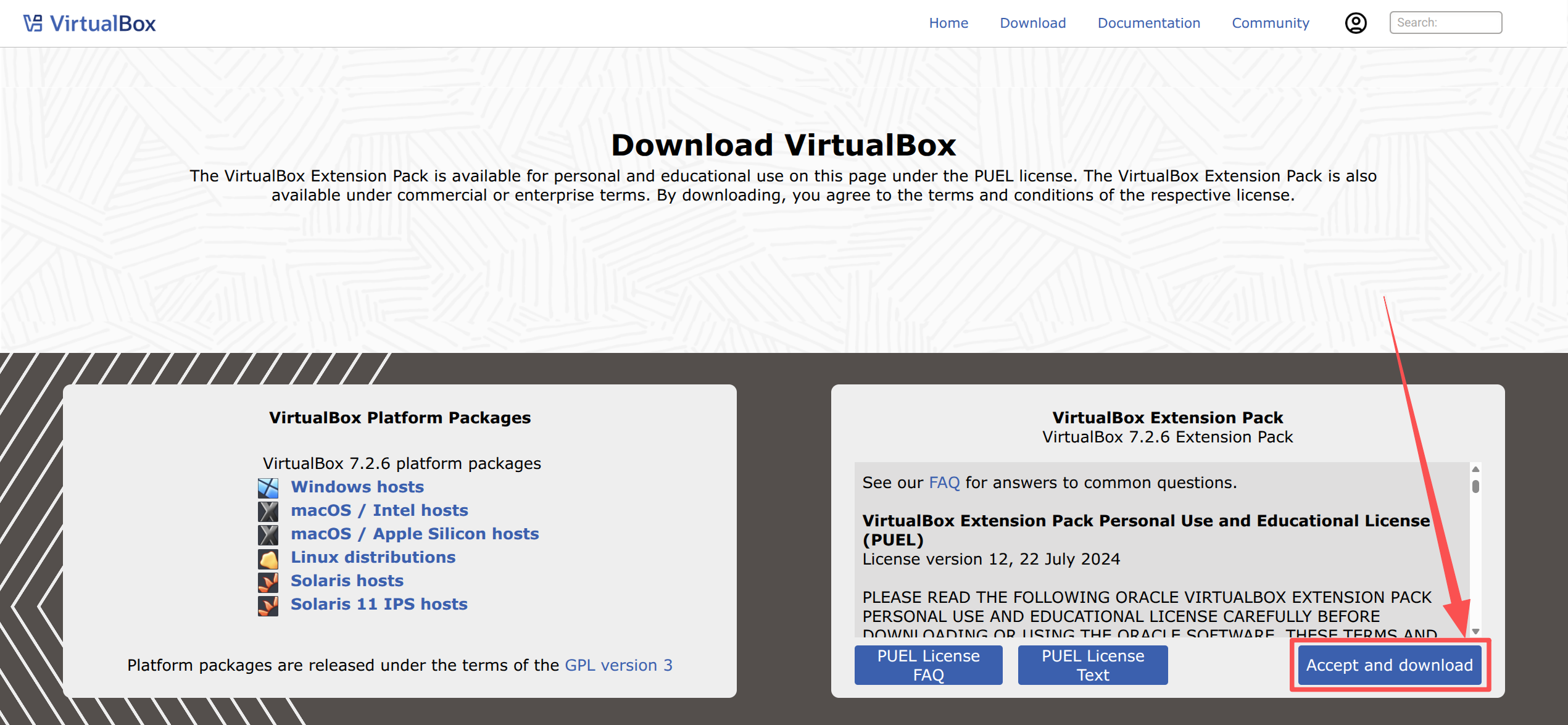Click the VirtualBox site title text
The height and width of the screenshot is (725, 1568).
[x=102, y=23]
